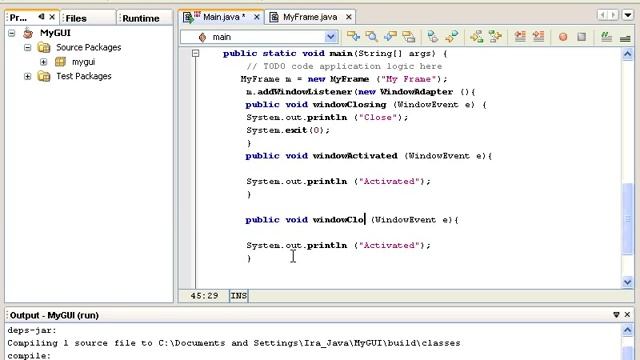Click the "compile:" output line

point(29,356)
